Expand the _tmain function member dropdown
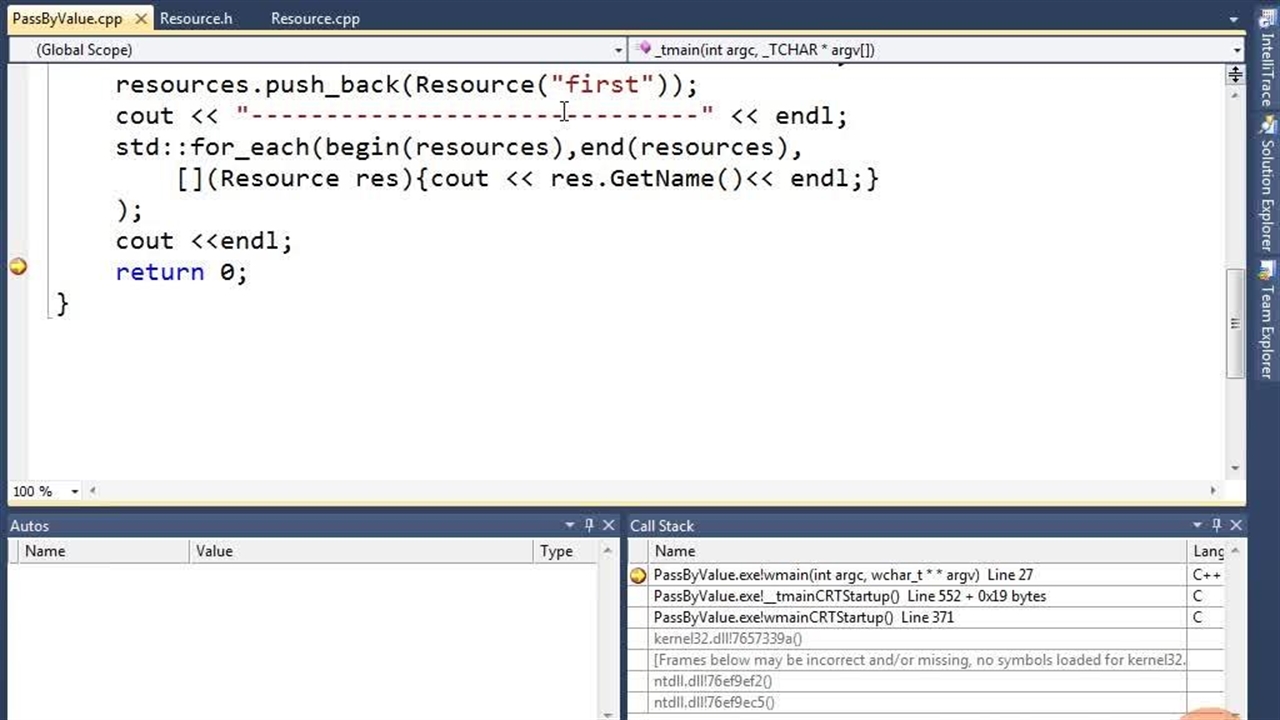The width and height of the screenshot is (1280, 720). tap(1236, 50)
